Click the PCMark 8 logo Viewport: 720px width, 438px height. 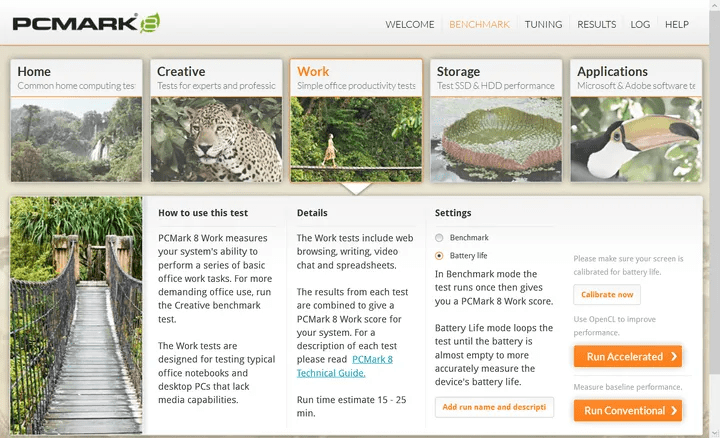[x=85, y=22]
